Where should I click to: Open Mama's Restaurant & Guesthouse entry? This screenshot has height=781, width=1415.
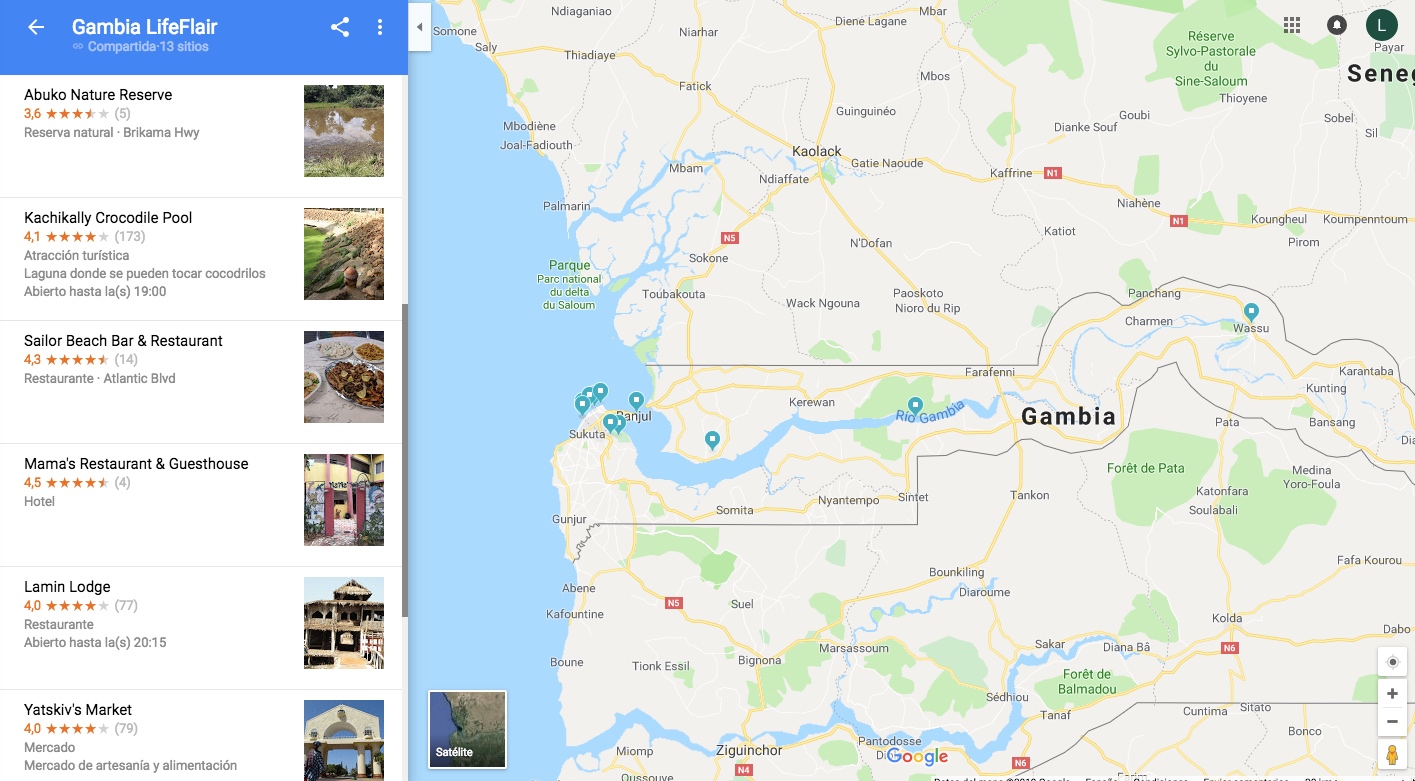201,505
